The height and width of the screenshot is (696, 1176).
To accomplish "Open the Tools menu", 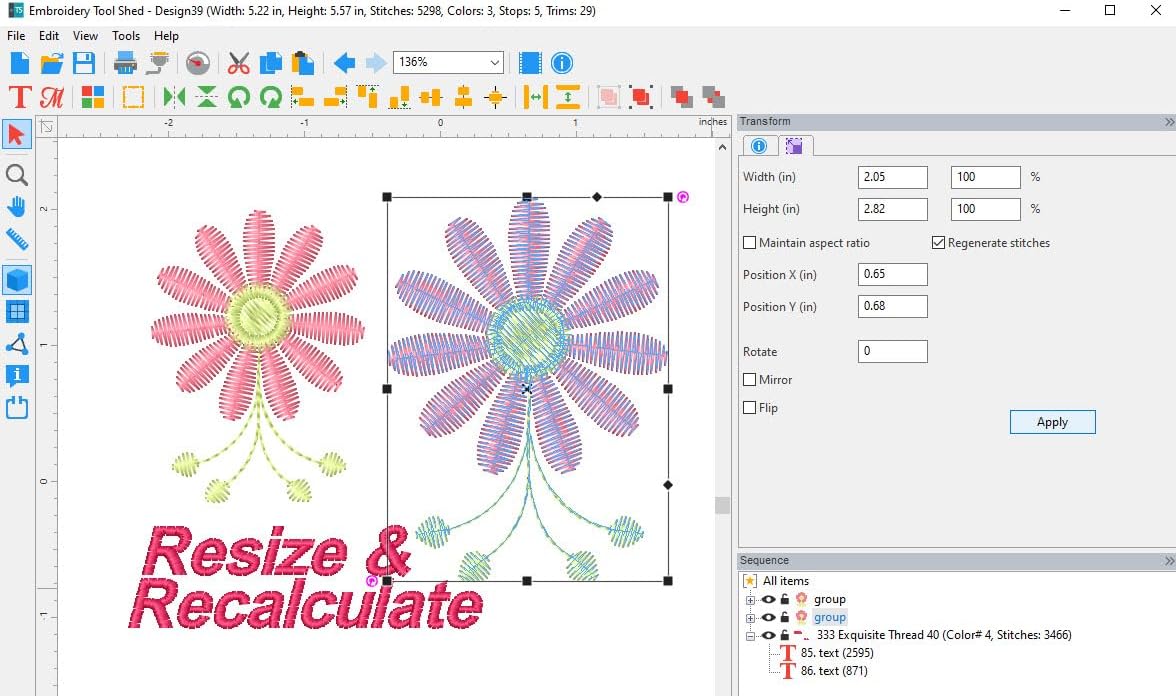I will point(126,36).
